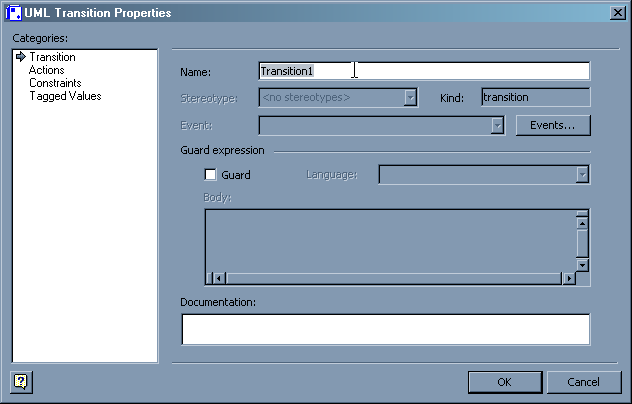Confirm with the OK button

point(505,382)
